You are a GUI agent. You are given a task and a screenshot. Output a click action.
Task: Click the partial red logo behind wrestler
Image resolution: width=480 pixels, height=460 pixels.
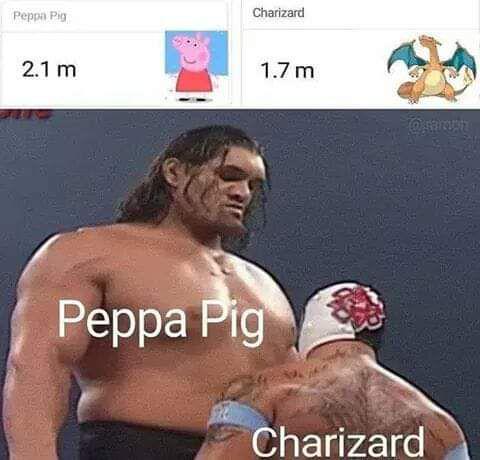[27, 113]
